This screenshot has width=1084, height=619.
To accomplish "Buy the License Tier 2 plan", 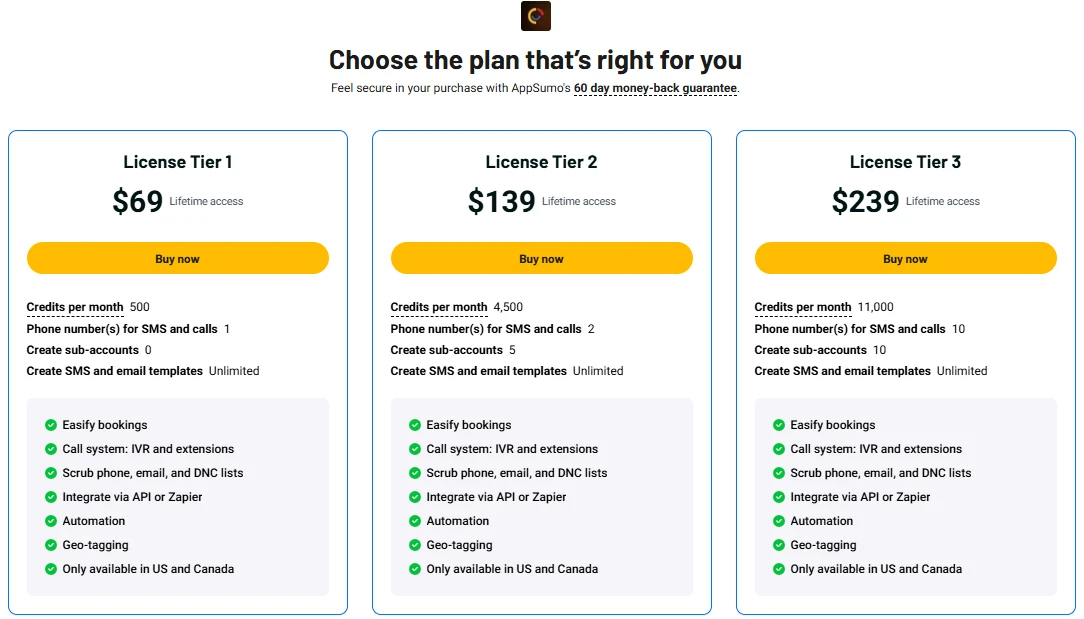I will click(x=541, y=258).
